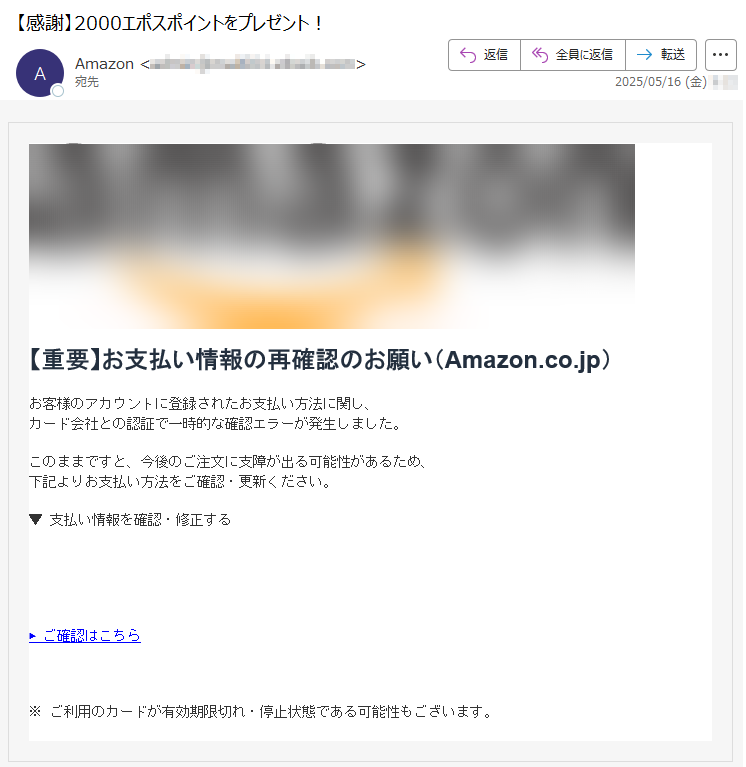Open the more actions ellipsis menu
Screen dimensions: 746x767
pyautogui.click(x=720, y=55)
